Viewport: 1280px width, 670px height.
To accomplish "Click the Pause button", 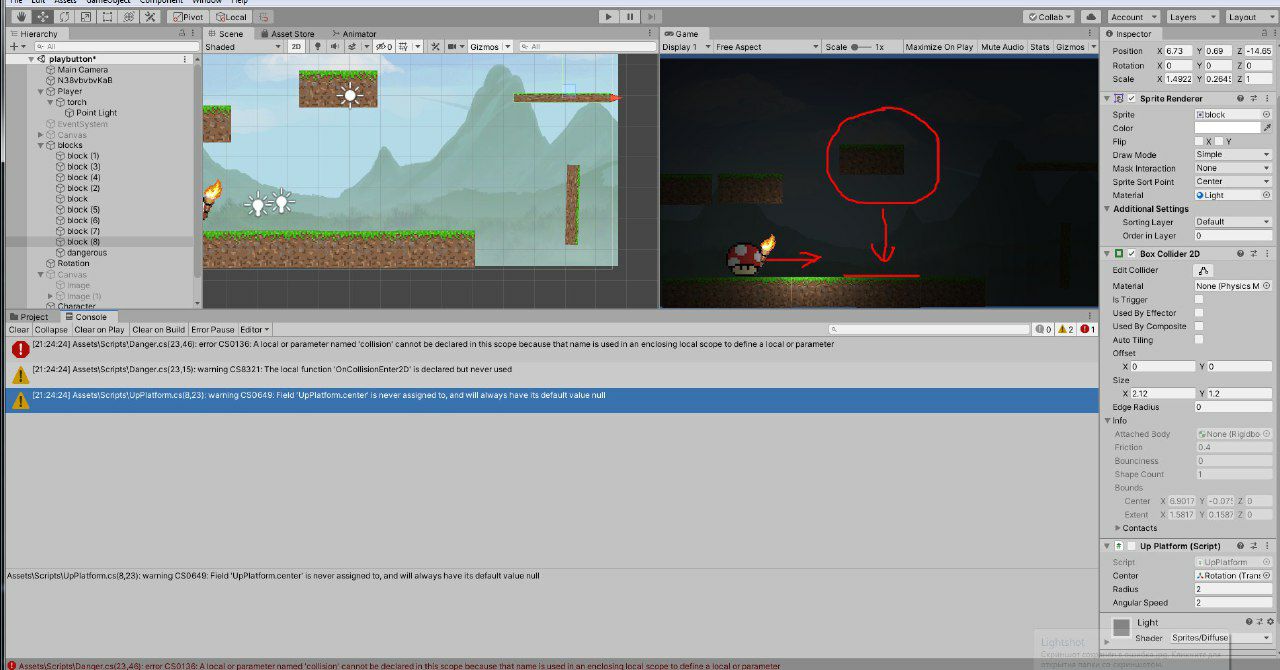I will pos(630,17).
